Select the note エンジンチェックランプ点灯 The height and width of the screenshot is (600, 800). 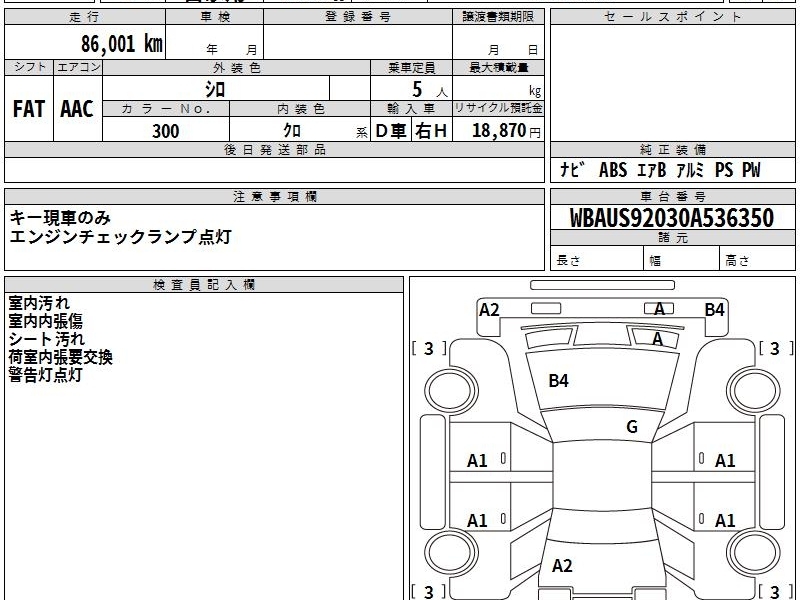120,237
